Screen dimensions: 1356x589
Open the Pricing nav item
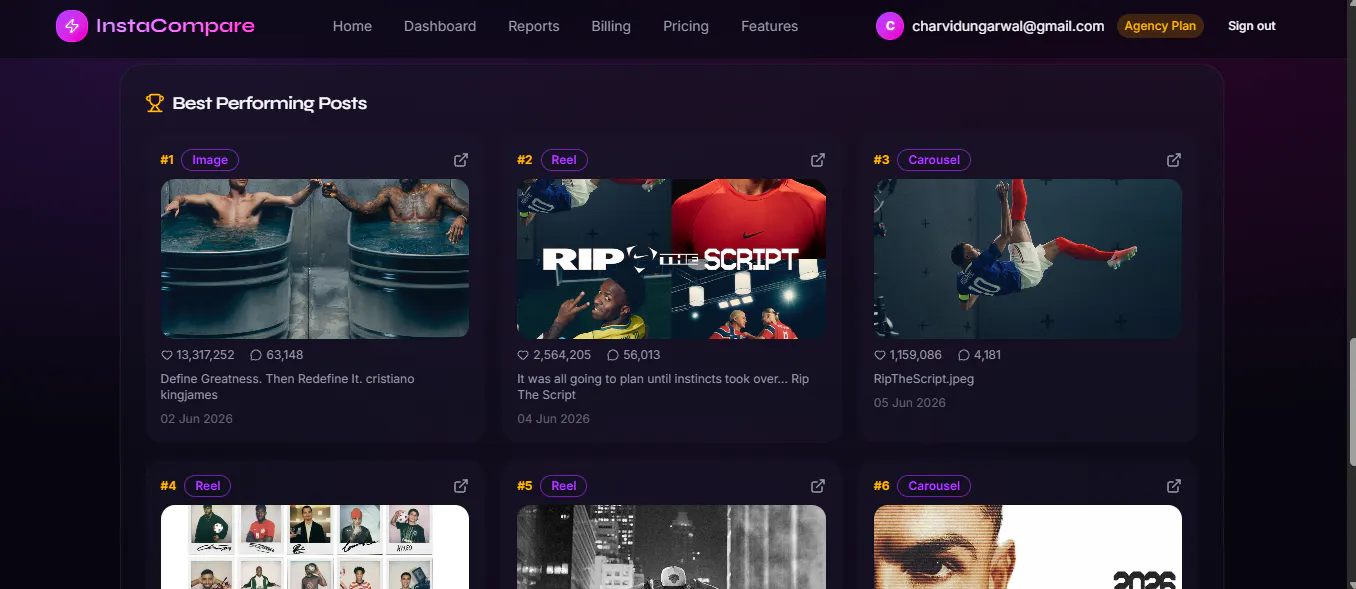[x=686, y=26]
